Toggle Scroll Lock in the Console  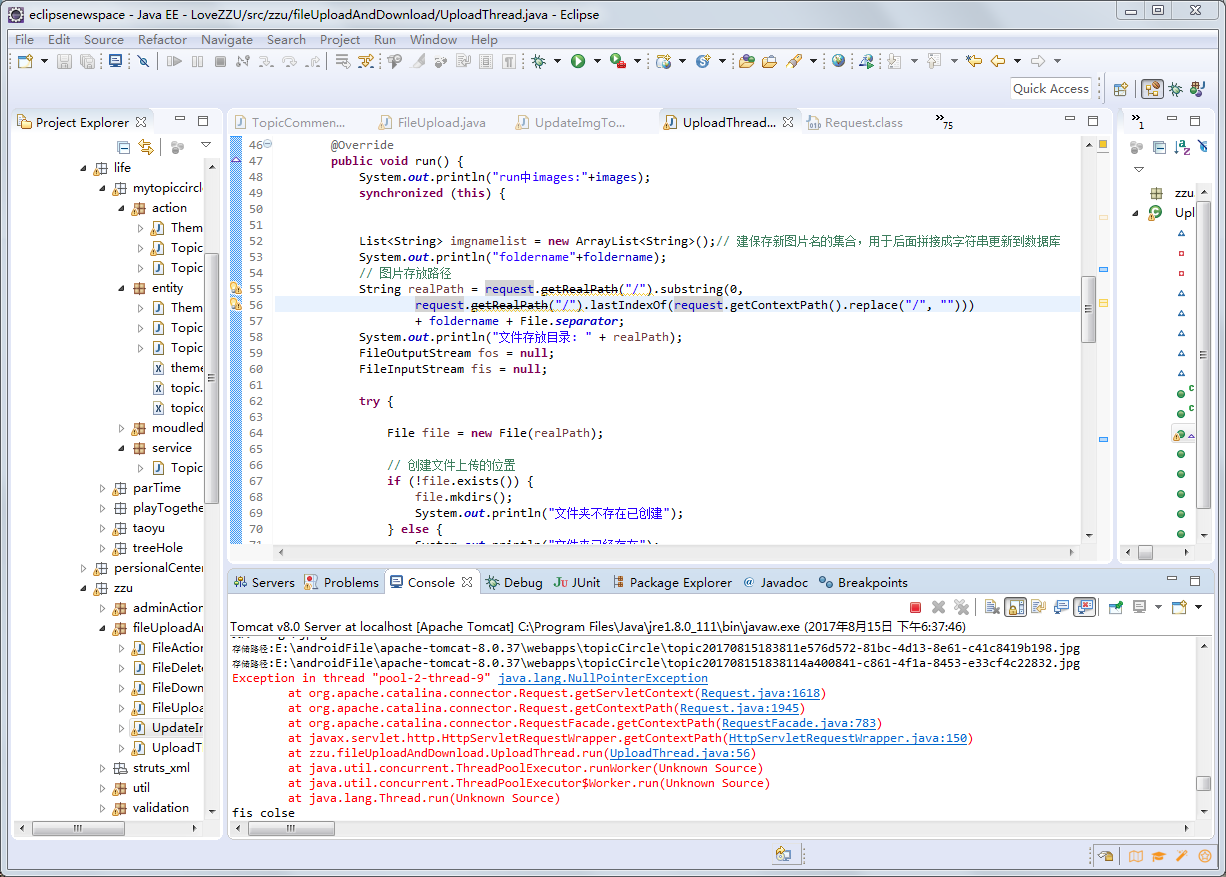[x=1015, y=607]
